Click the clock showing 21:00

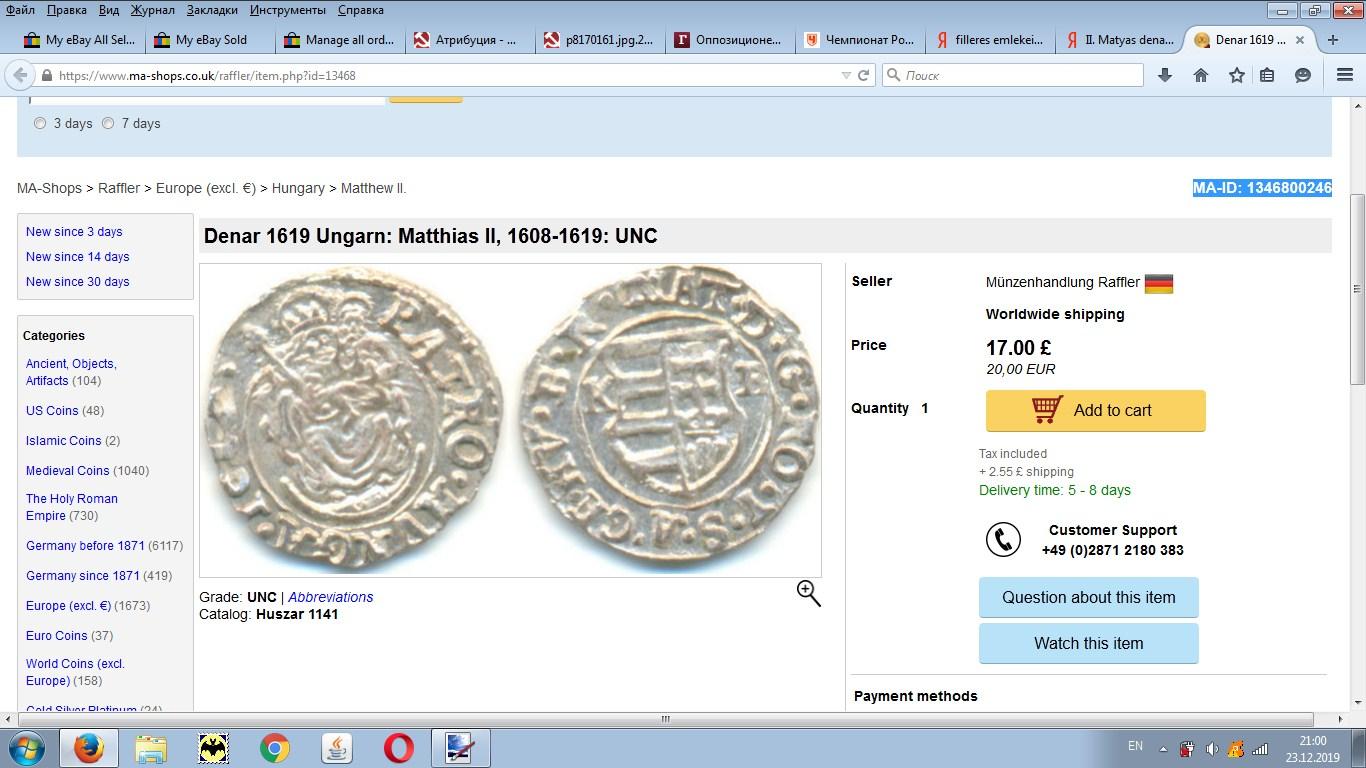click(1312, 741)
